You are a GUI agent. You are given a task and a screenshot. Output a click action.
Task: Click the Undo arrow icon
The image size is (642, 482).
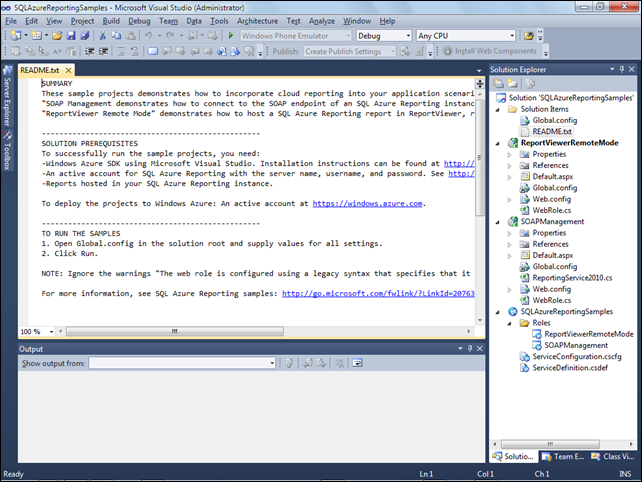click(148, 36)
